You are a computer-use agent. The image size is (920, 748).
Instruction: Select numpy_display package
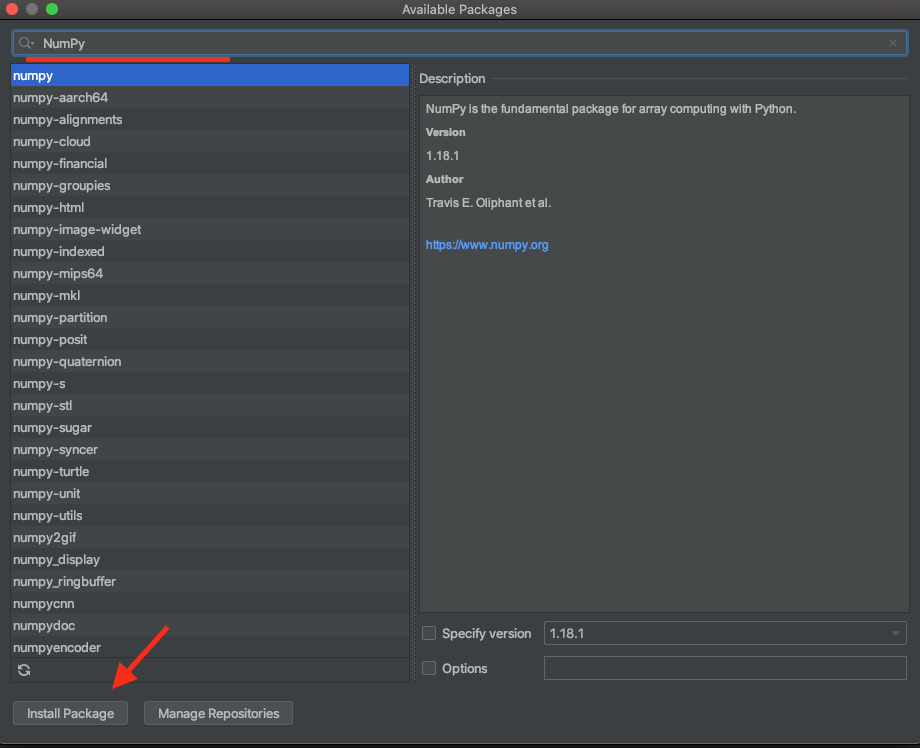coord(210,560)
